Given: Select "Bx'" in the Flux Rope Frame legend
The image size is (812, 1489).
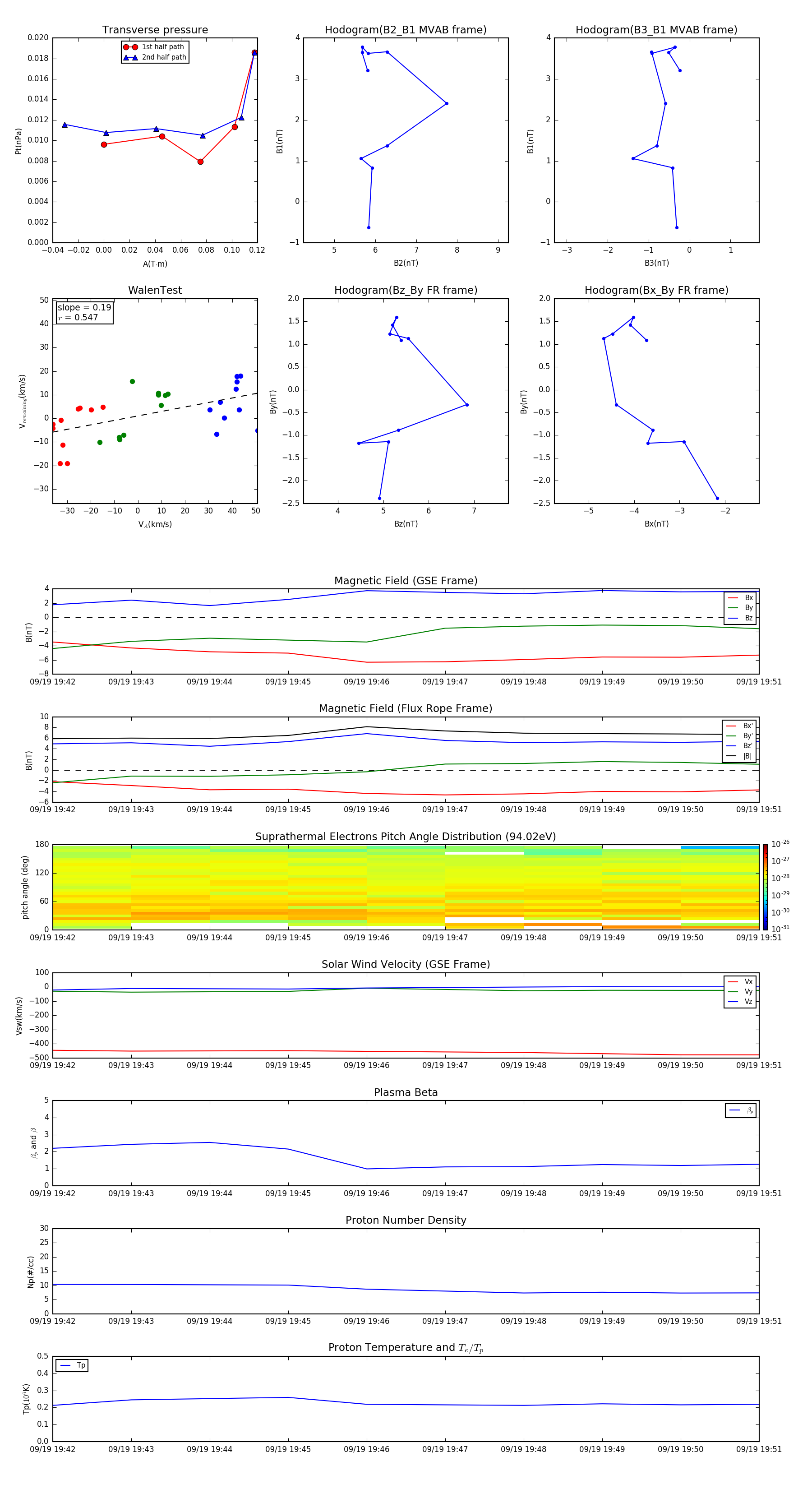Looking at the screenshot, I should click(740, 726).
